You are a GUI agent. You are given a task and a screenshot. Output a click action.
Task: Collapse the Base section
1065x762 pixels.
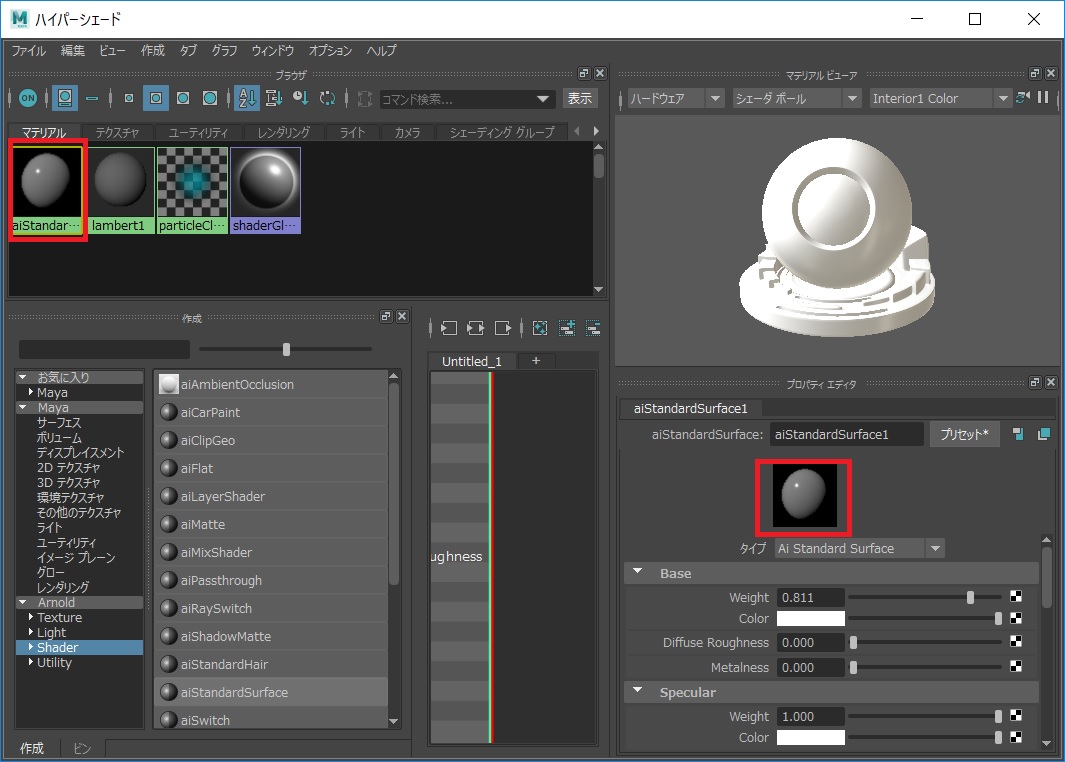pyautogui.click(x=638, y=574)
